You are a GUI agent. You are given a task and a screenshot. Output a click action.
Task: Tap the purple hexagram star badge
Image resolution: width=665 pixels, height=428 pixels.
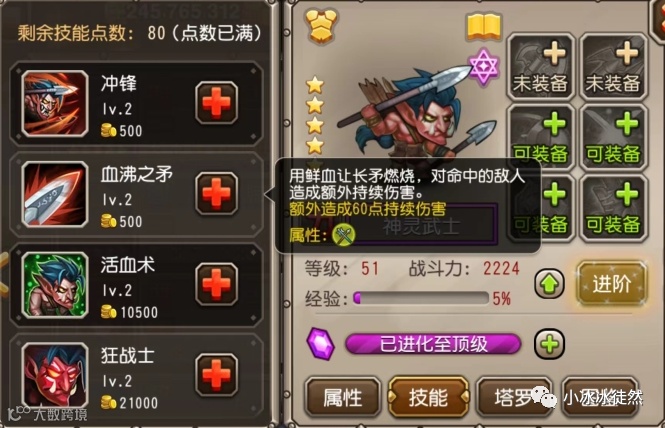(x=484, y=67)
